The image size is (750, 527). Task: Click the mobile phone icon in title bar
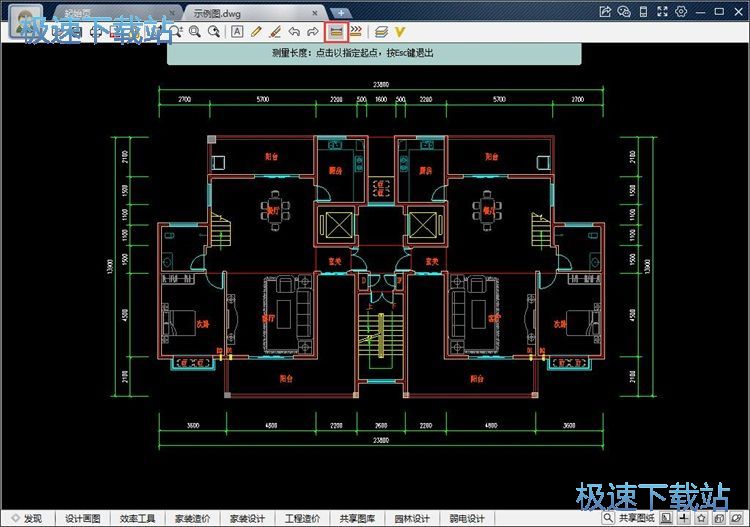[643, 11]
